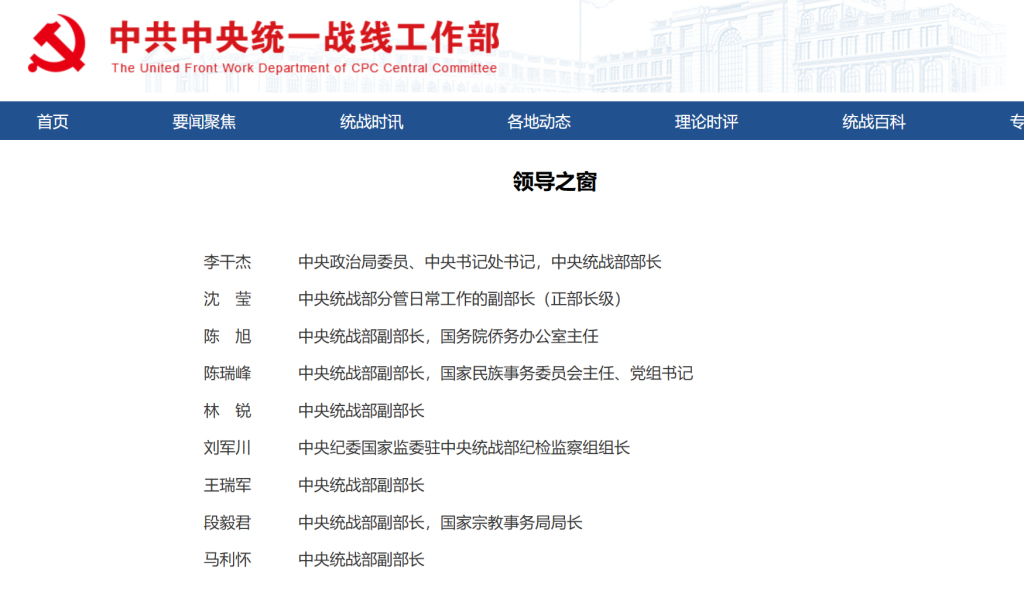Click the party emblem logo

58,45
